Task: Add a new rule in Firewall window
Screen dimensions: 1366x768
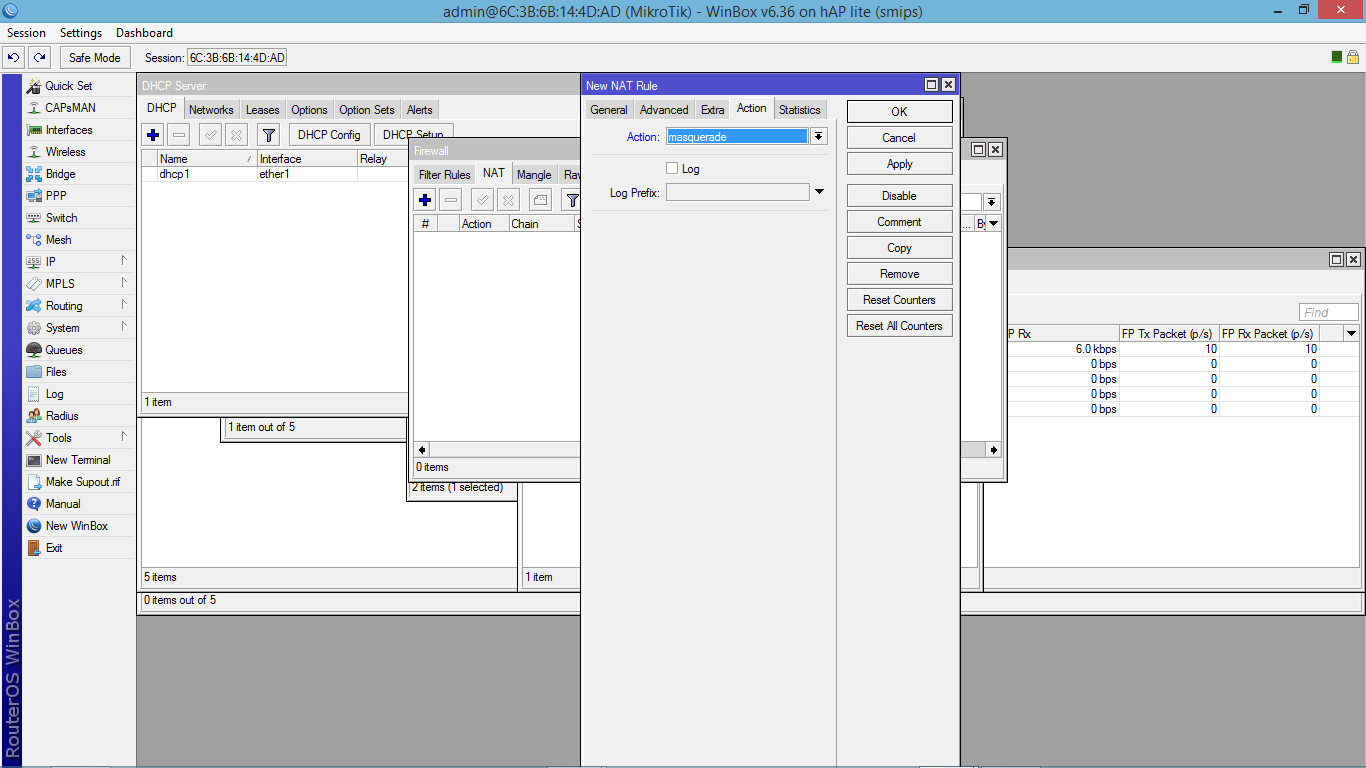Action: coord(425,200)
